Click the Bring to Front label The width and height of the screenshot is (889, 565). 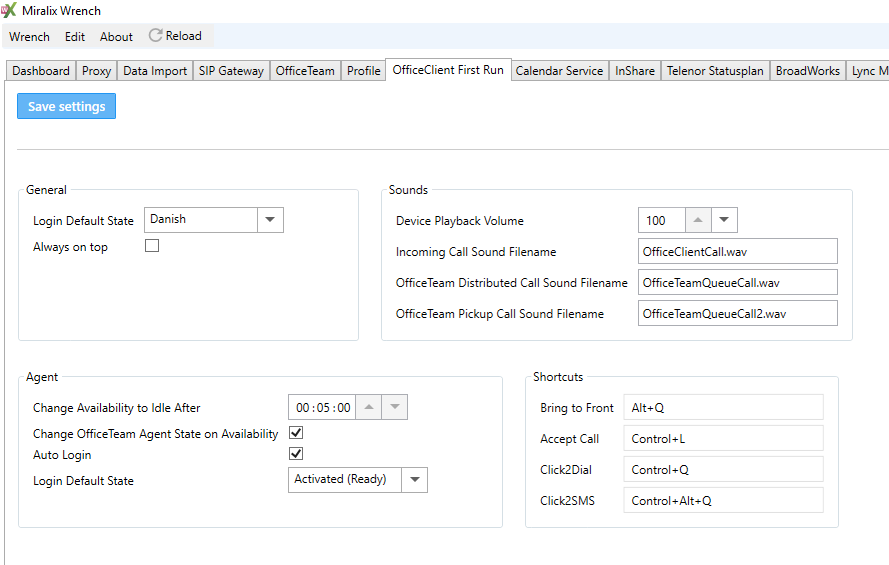(x=577, y=408)
